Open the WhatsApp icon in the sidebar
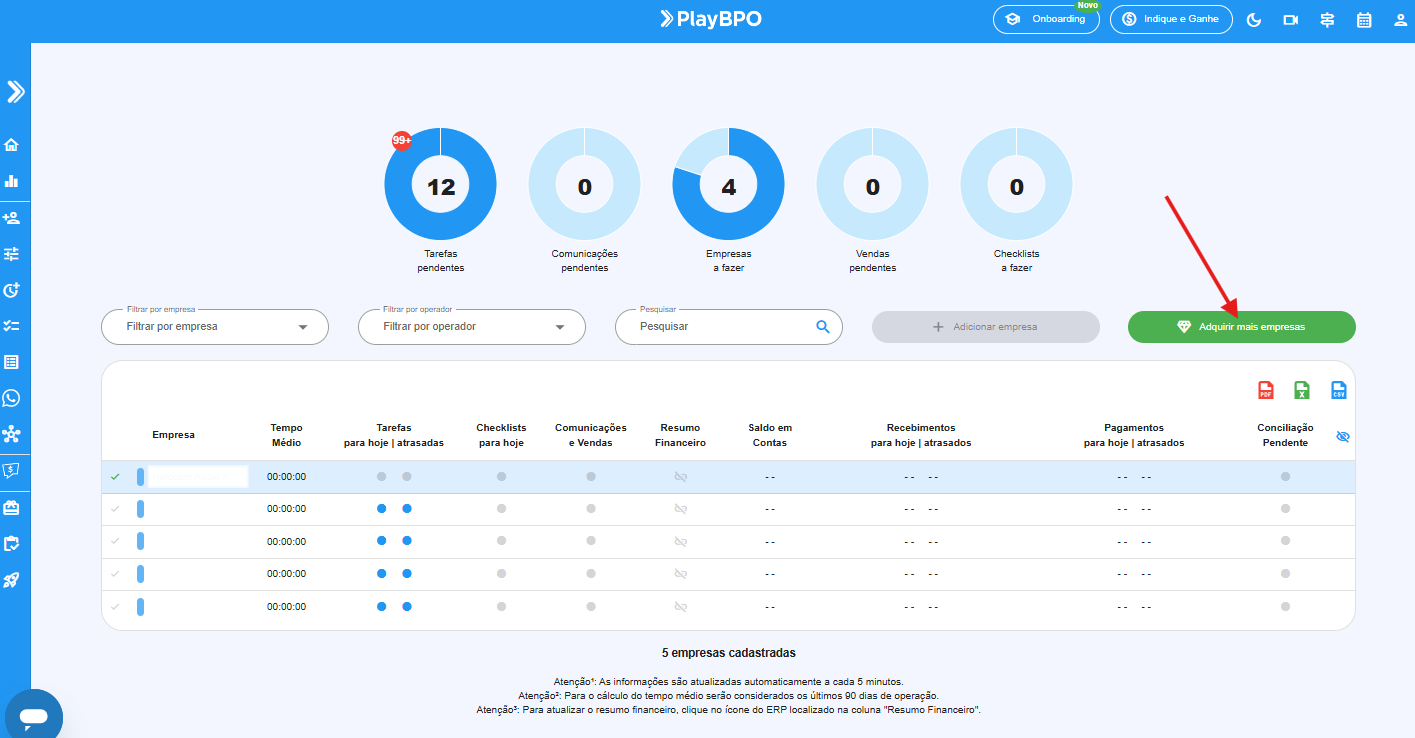 [x=12, y=398]
